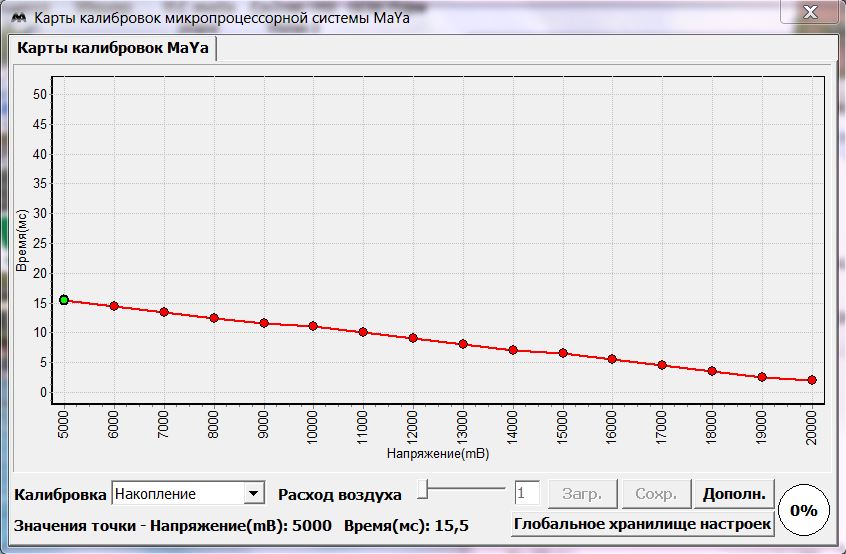Click the 0% circular progress indicator
Screen dimensions: 846x554
point(804,510)
